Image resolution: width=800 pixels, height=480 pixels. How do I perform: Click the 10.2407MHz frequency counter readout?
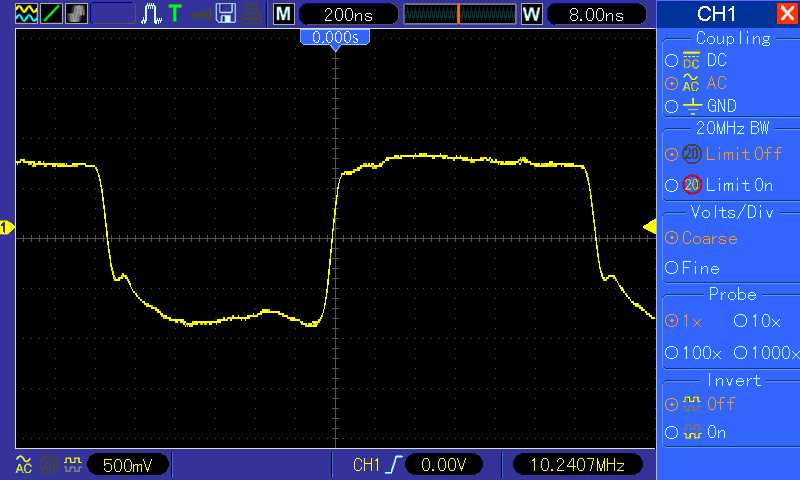[x=578, y=465]
